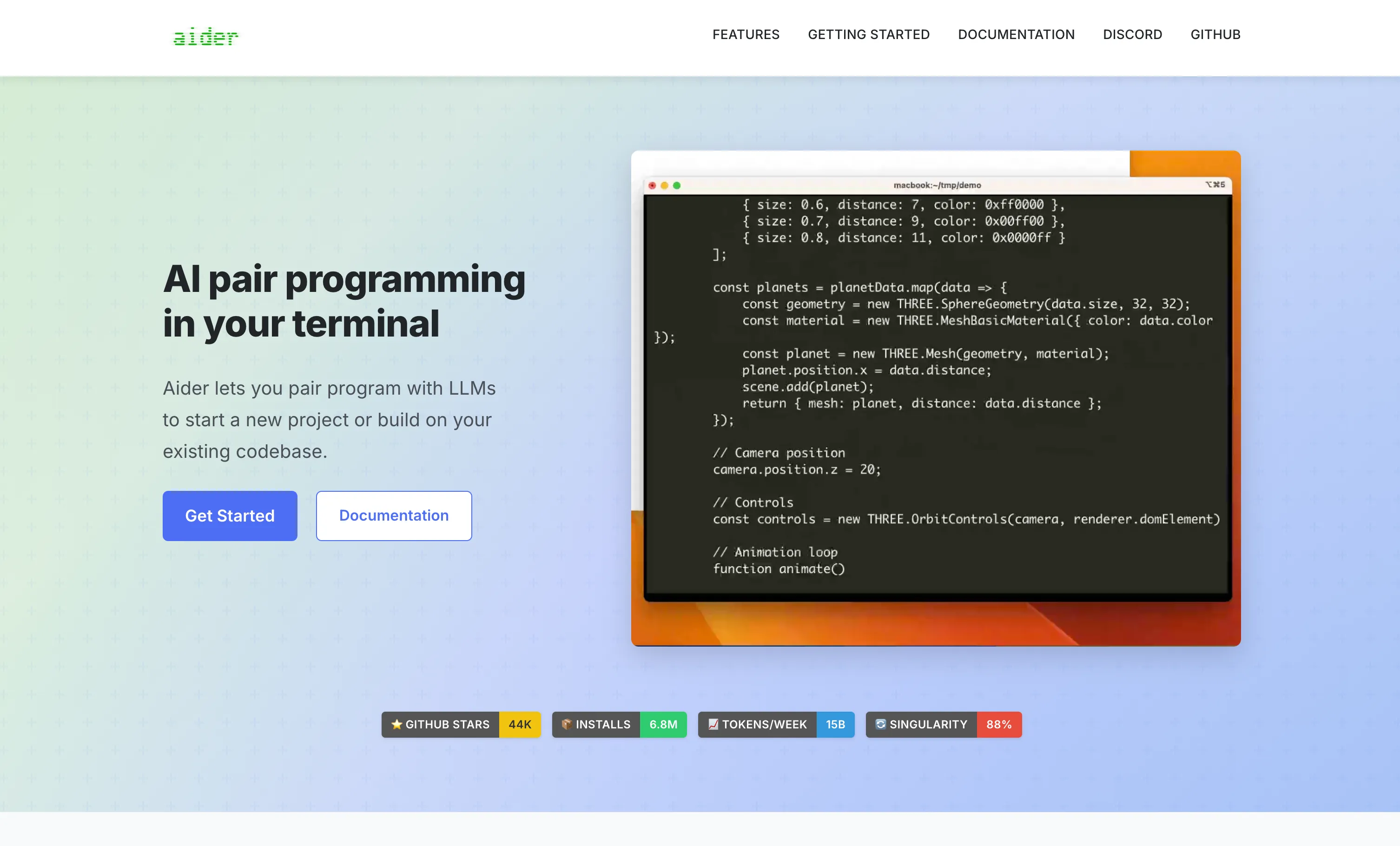Click the "macbook:~/tmp/demo" terminal title
This screenshot has width=1400, height=846.
tap(937, 185)
